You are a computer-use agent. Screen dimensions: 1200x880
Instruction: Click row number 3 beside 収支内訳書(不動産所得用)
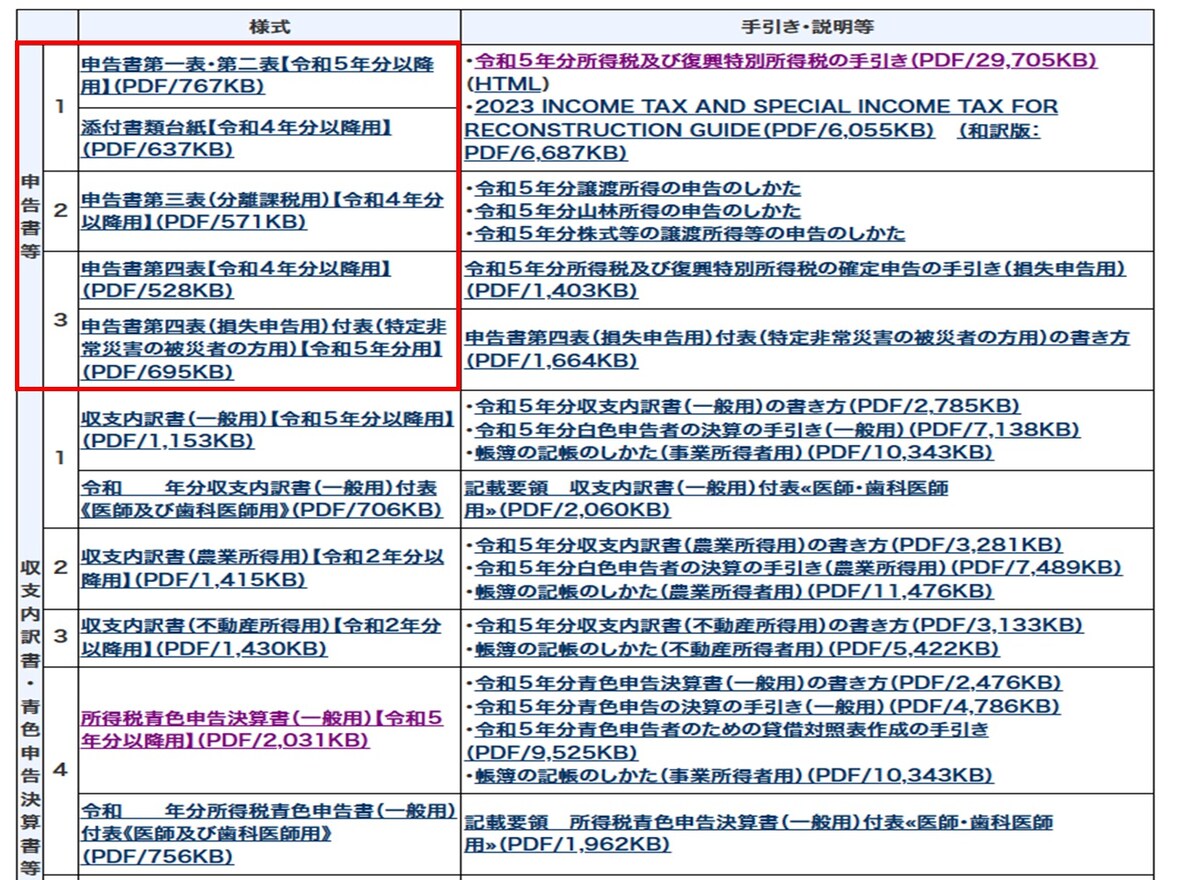[60, 637]
